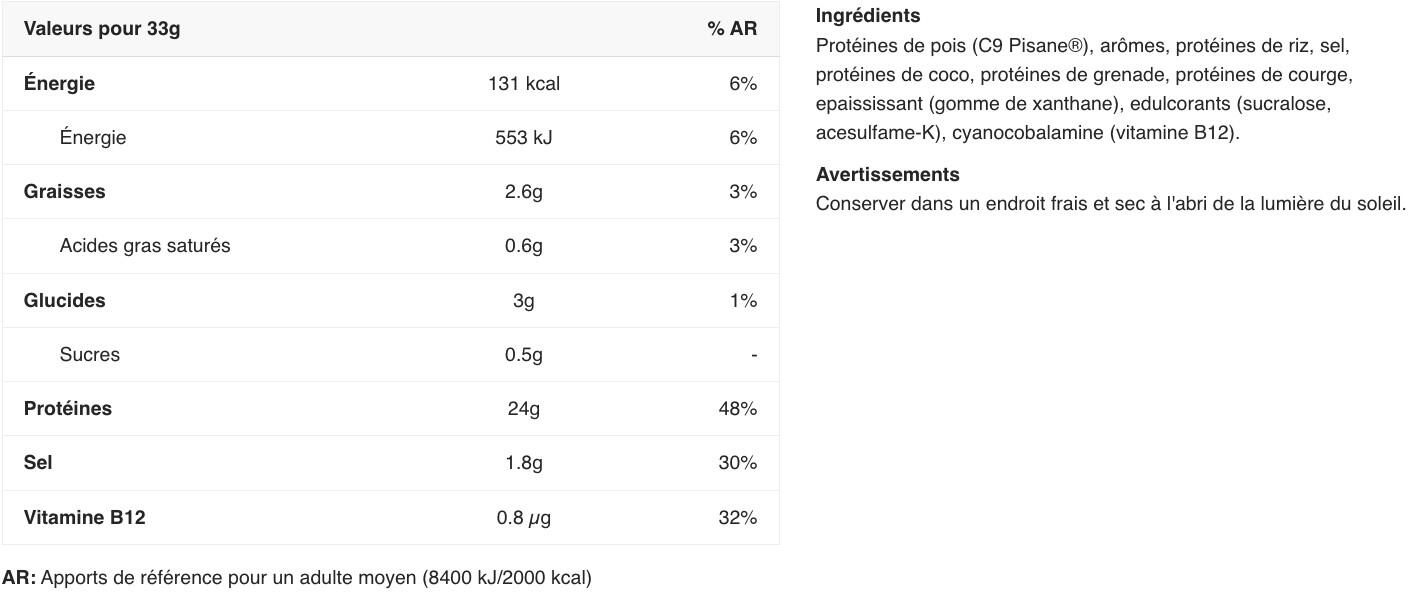
Task: Click the Sucres row label
Action: (x=90, y=355)
